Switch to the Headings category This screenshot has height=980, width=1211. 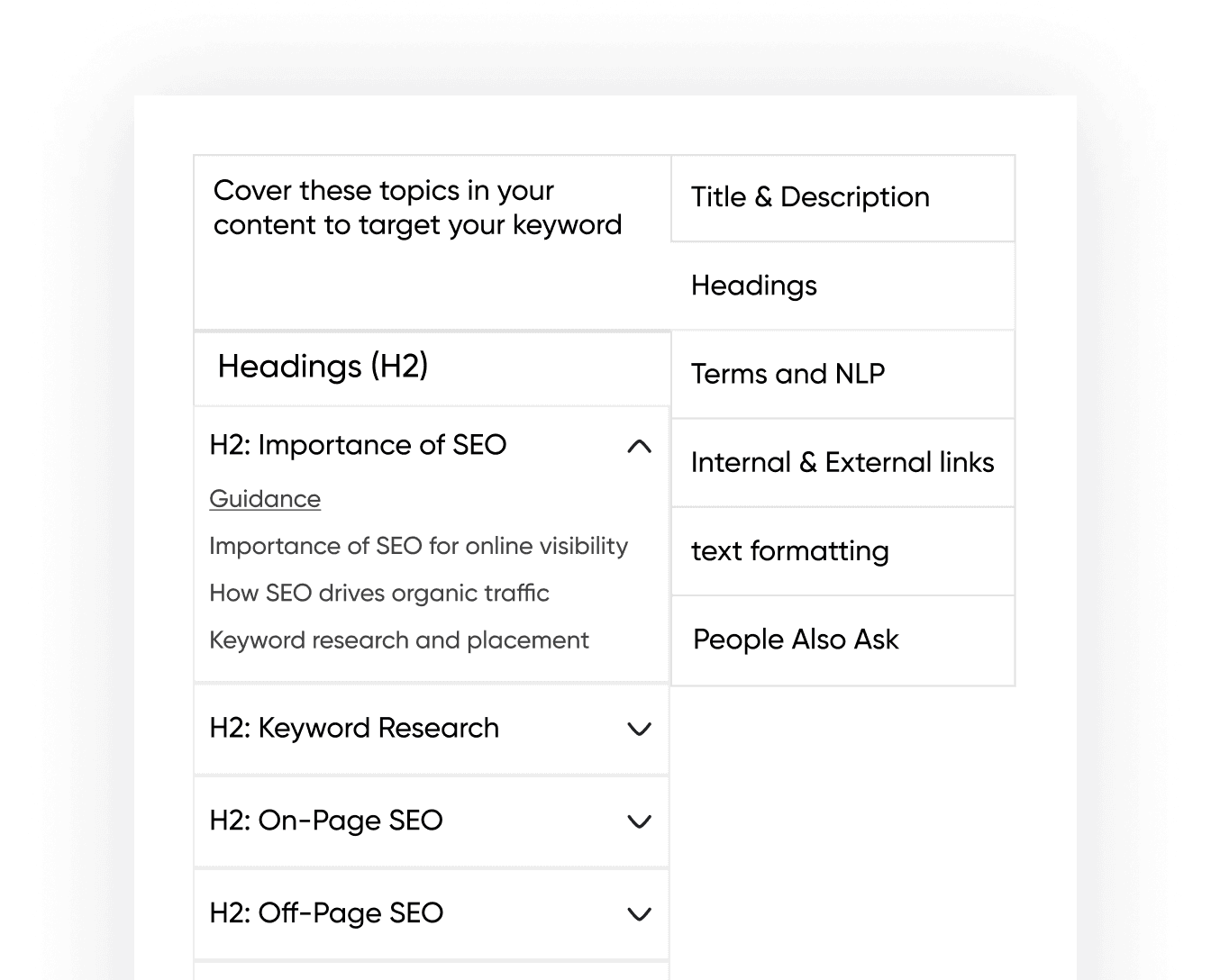[754, 286]
